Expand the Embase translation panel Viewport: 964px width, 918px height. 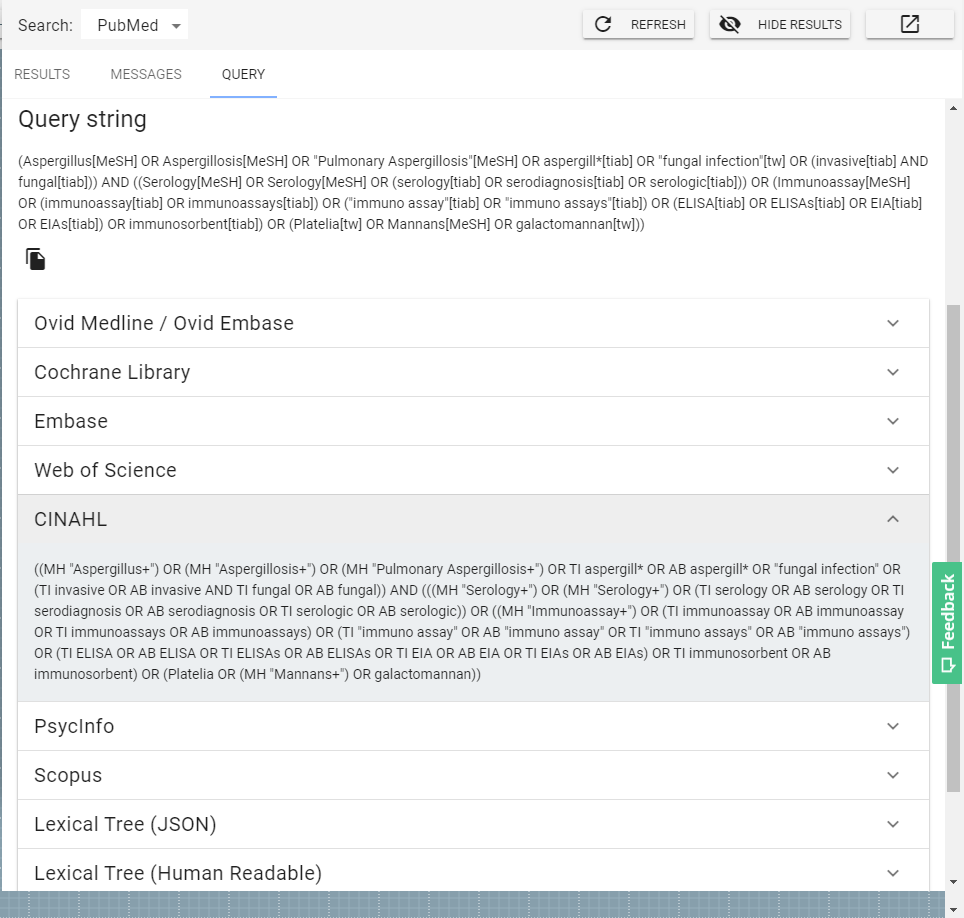[473, 421]
